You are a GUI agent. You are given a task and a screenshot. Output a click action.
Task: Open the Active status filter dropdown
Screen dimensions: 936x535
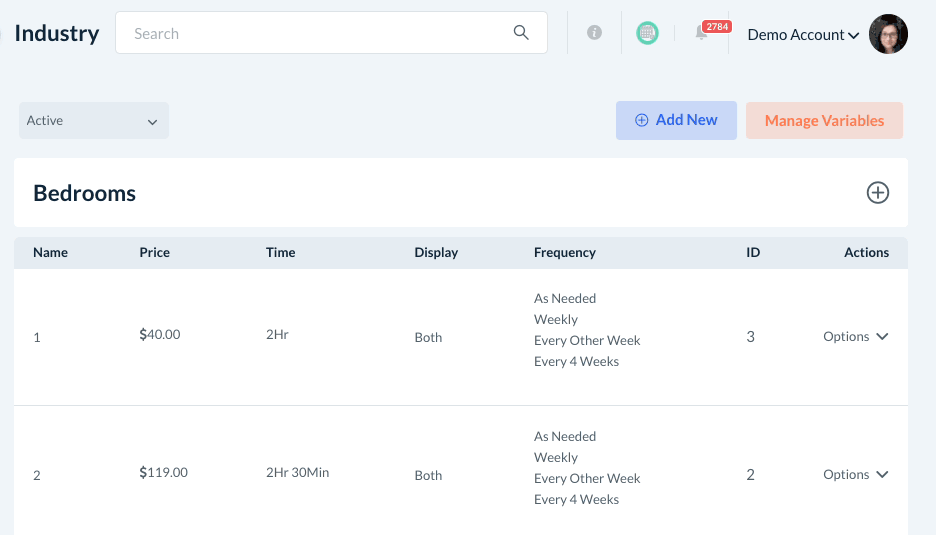[93, 121]
